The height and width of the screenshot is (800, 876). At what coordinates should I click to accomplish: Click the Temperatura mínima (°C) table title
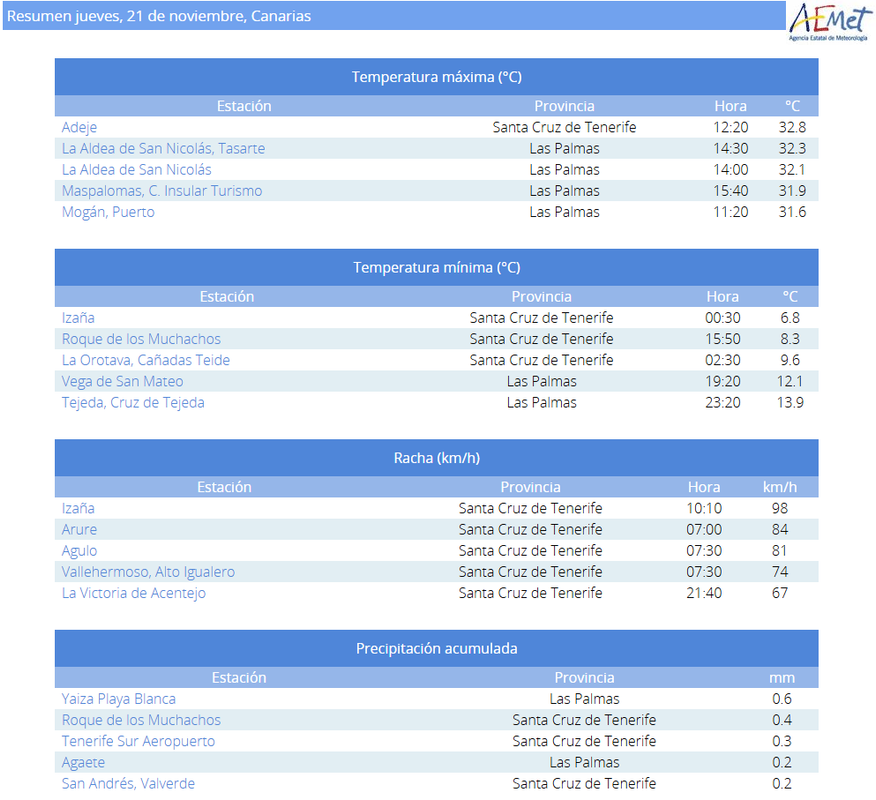436,268
